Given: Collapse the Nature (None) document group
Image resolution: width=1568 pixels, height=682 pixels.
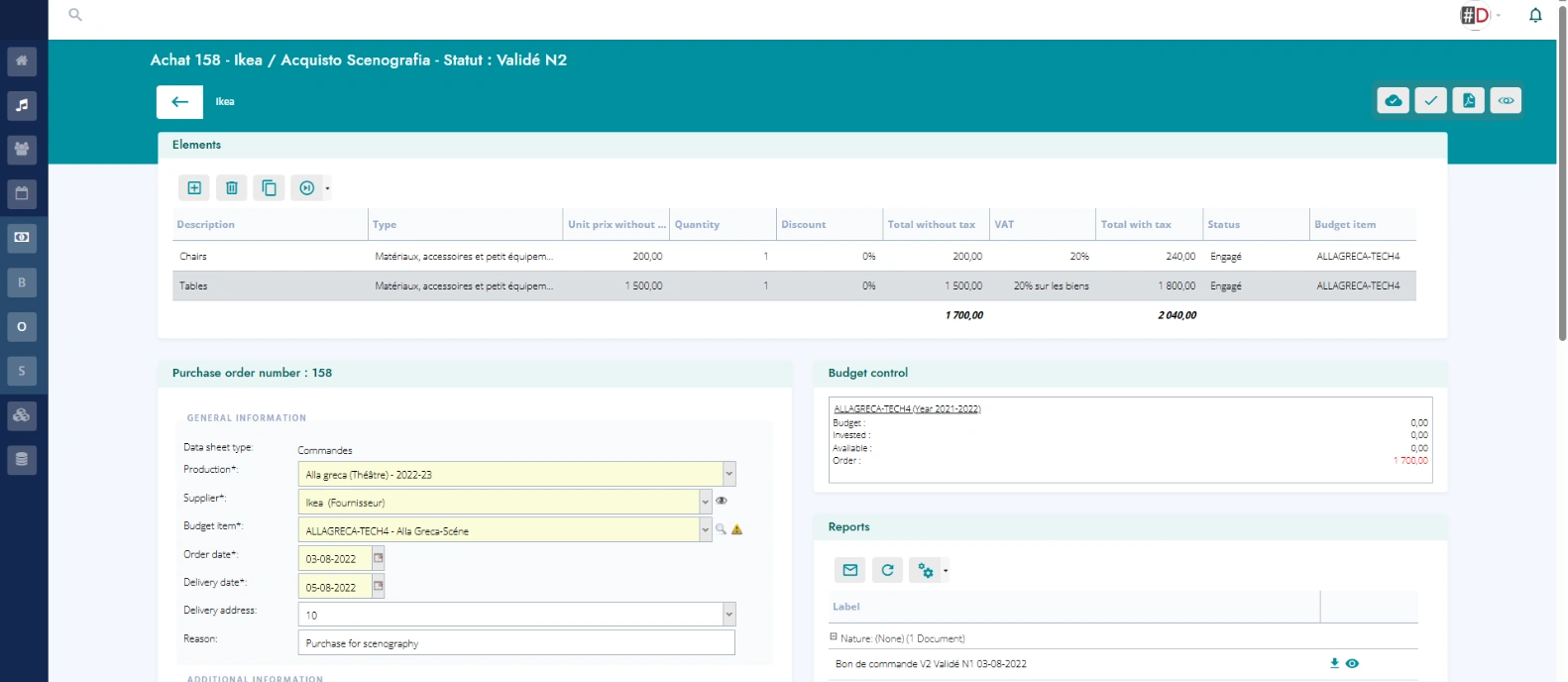Looking at the screenshot, I should [834, 637].
